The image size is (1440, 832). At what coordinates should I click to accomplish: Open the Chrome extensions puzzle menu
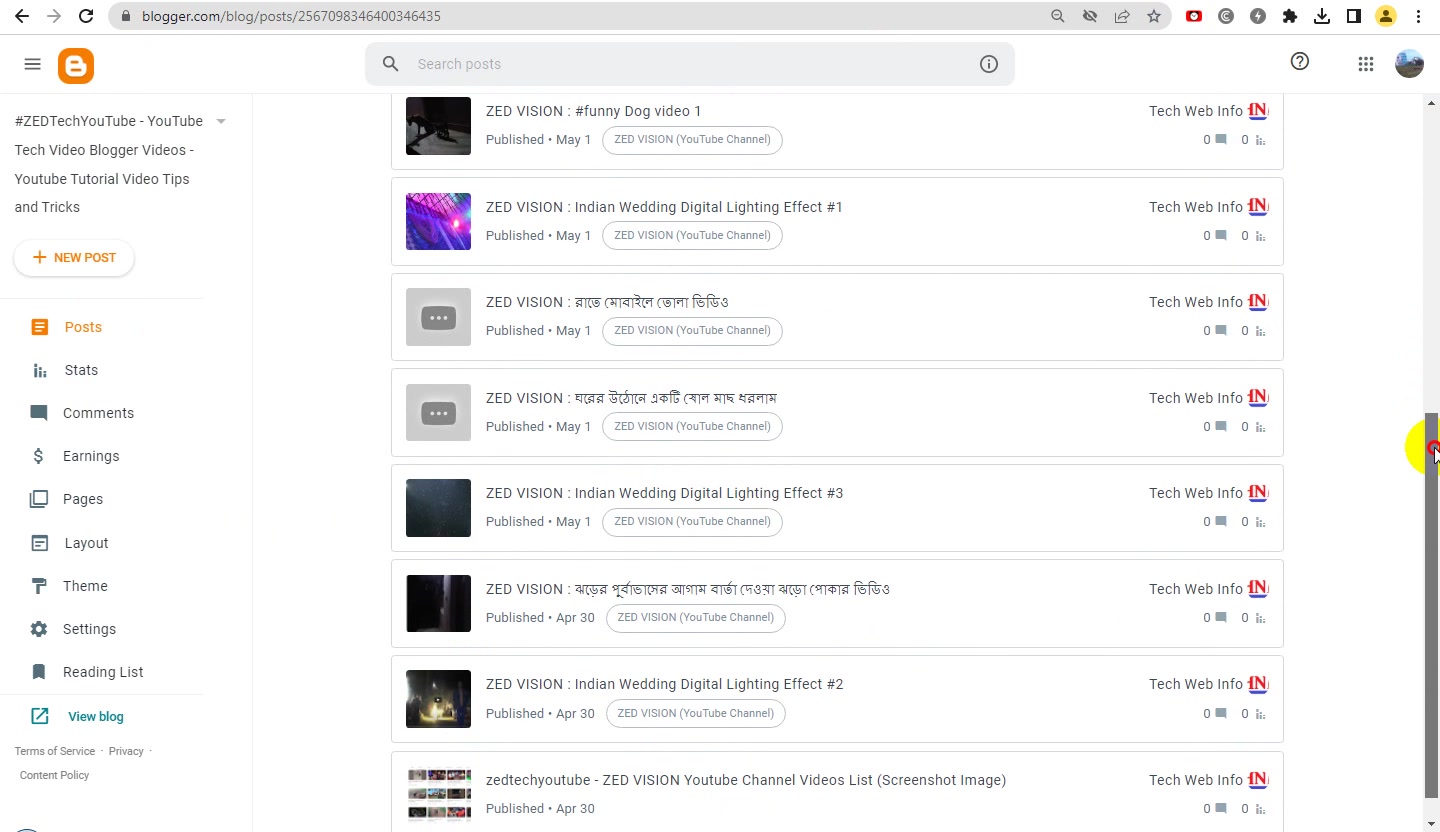pyautogui.click(x=1289, y=16)
